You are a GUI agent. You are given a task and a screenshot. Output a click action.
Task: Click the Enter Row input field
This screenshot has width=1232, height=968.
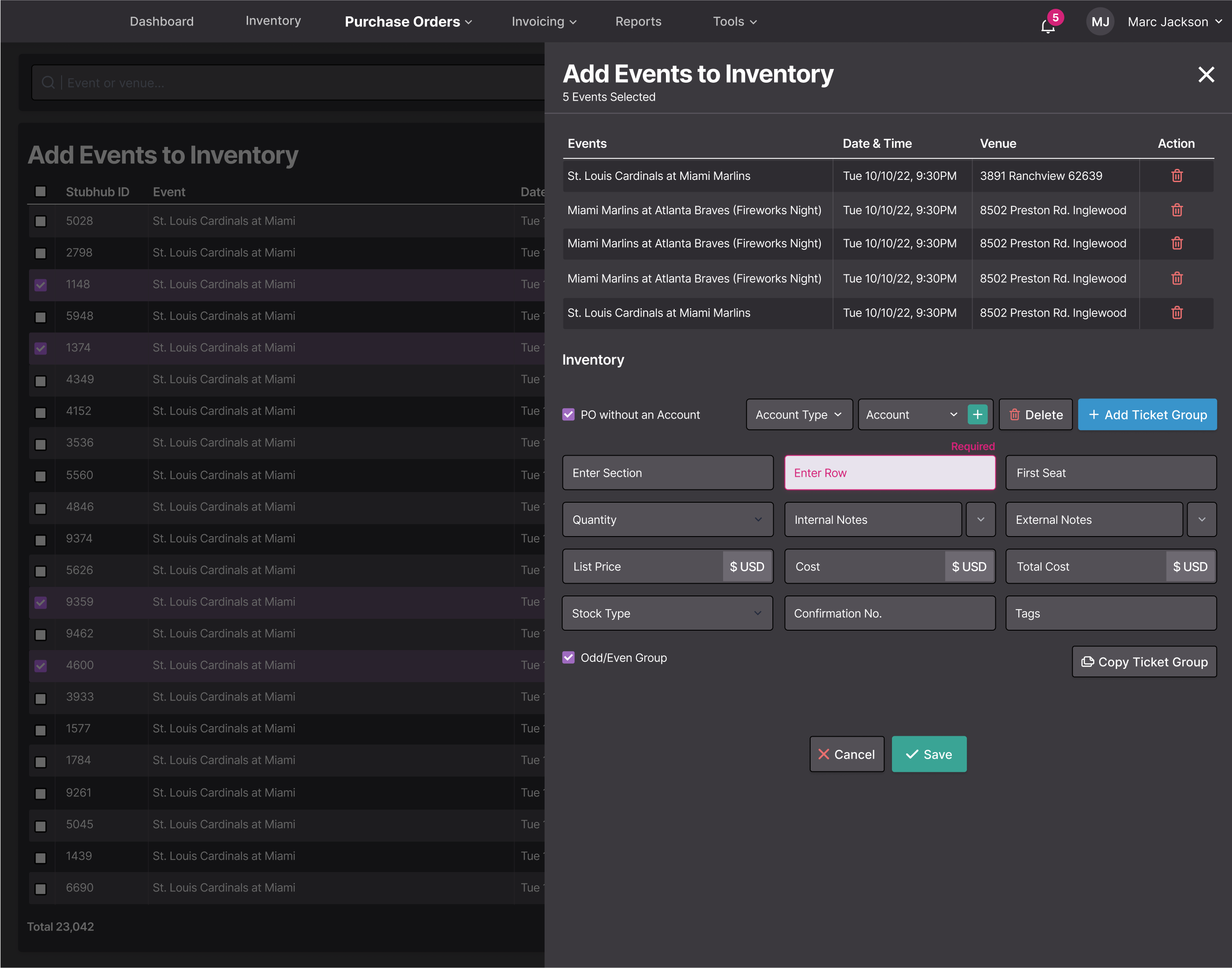click(x=889, y=473)
